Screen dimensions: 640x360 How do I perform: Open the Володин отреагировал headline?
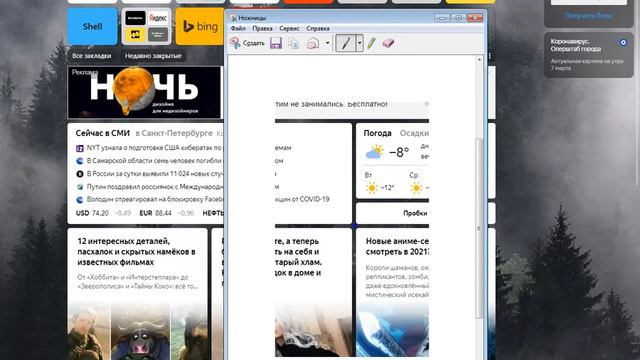tap(154, 200)
